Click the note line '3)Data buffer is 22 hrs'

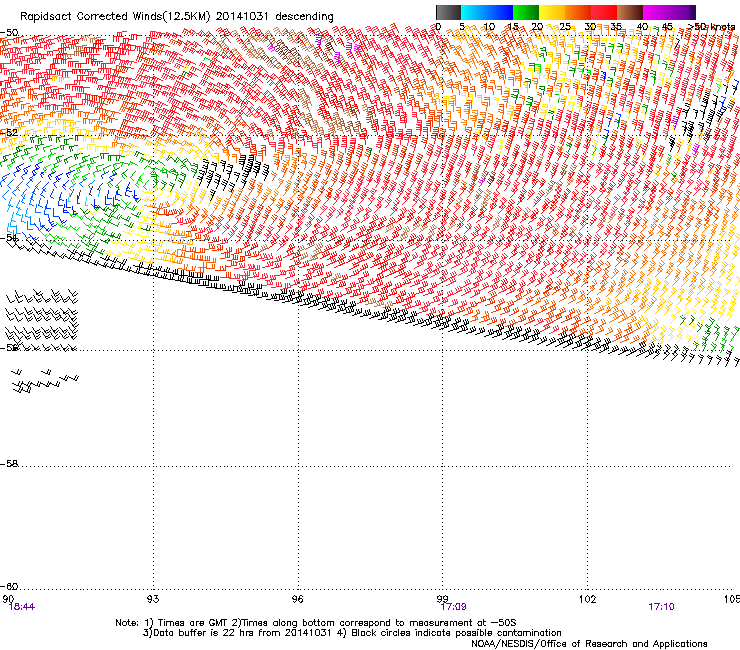(x=352, y=633)
